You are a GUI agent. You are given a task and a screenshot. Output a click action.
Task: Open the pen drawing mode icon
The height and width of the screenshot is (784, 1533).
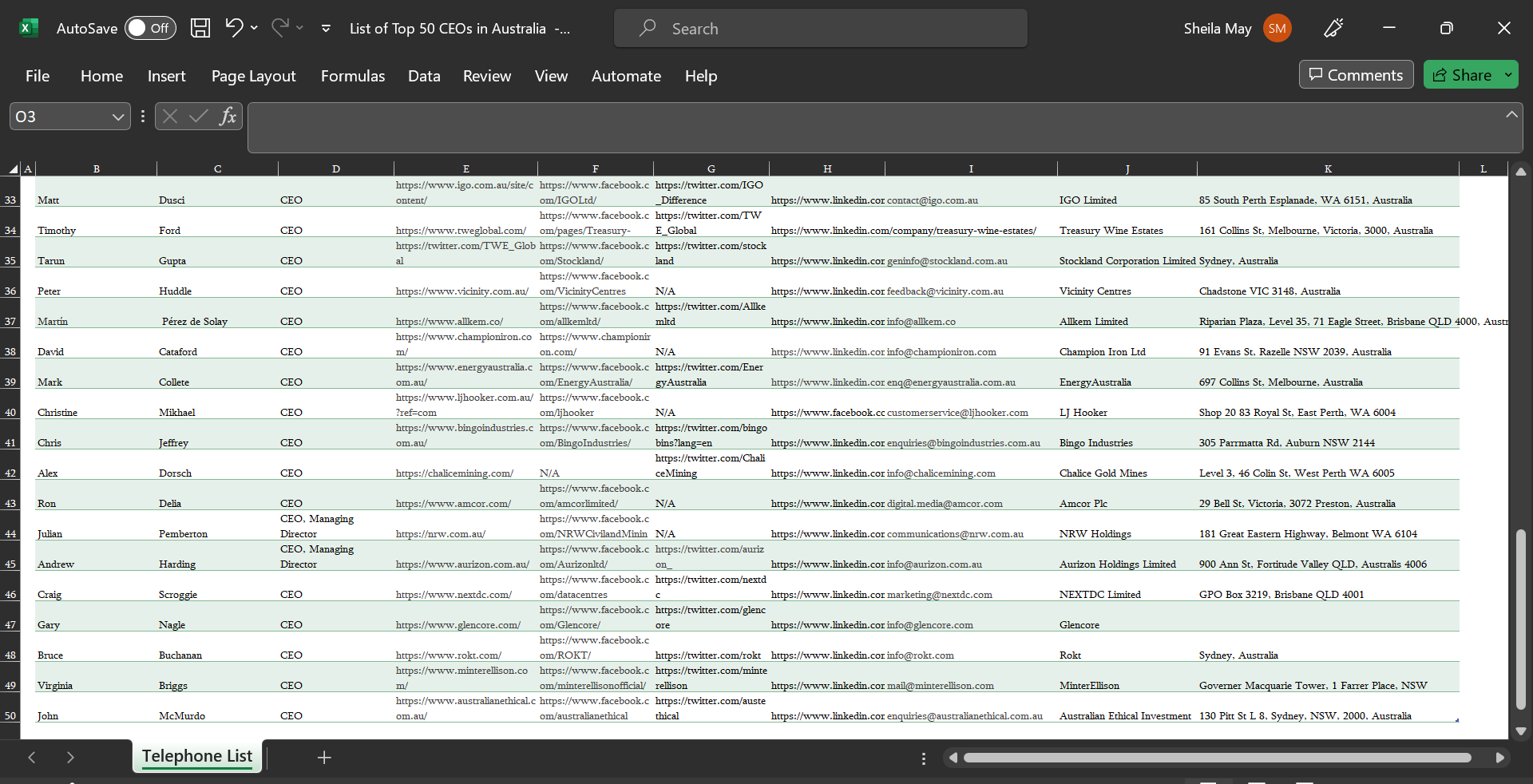point(1333,29)
